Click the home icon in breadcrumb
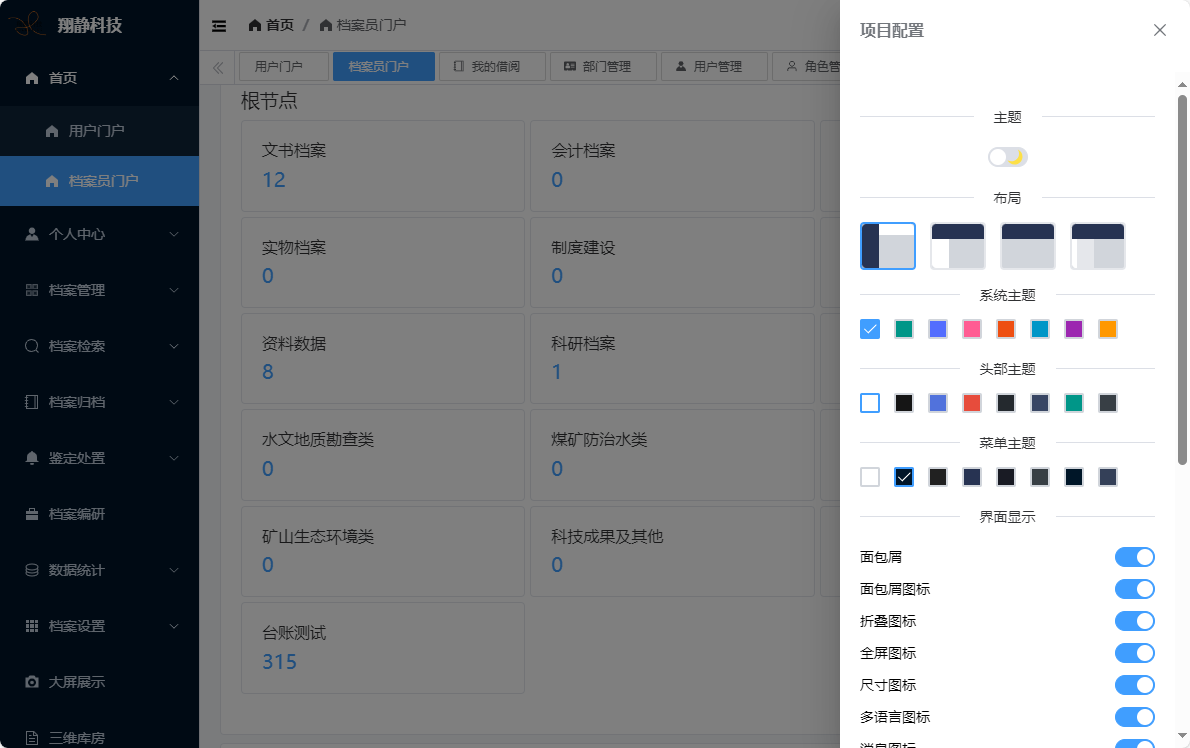 pos(255,25)
